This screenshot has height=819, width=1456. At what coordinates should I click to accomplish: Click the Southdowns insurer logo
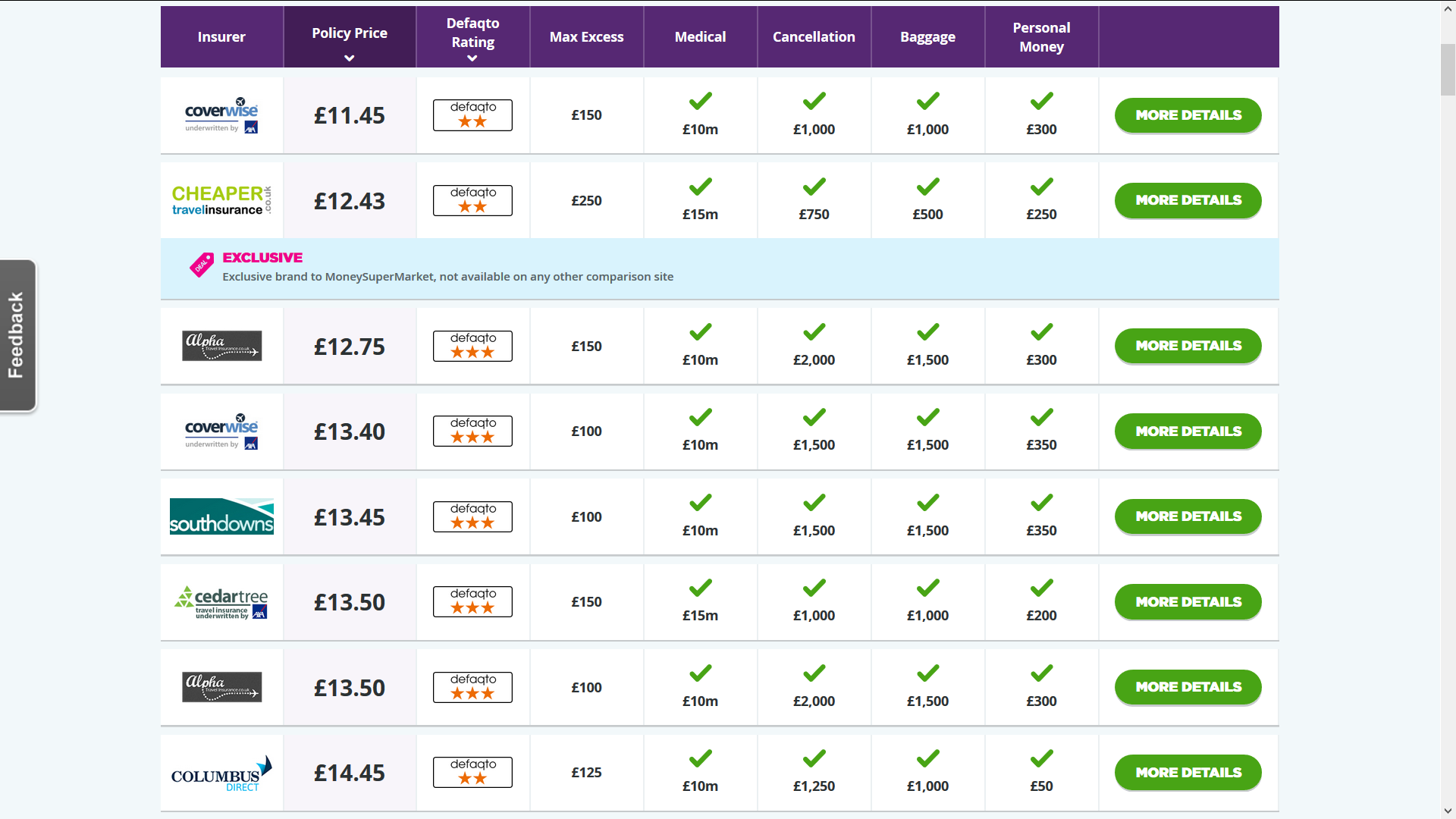point(221,516)
